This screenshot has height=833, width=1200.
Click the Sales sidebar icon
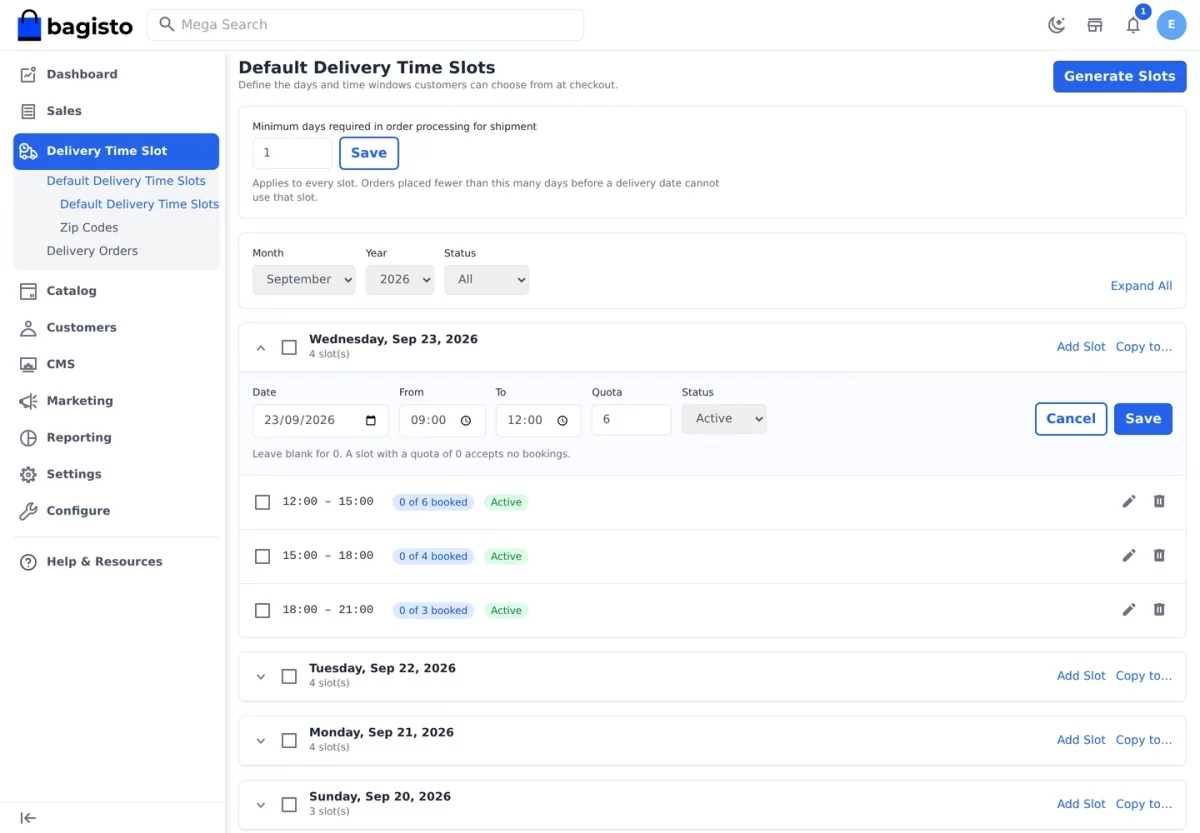pos(28,111)
